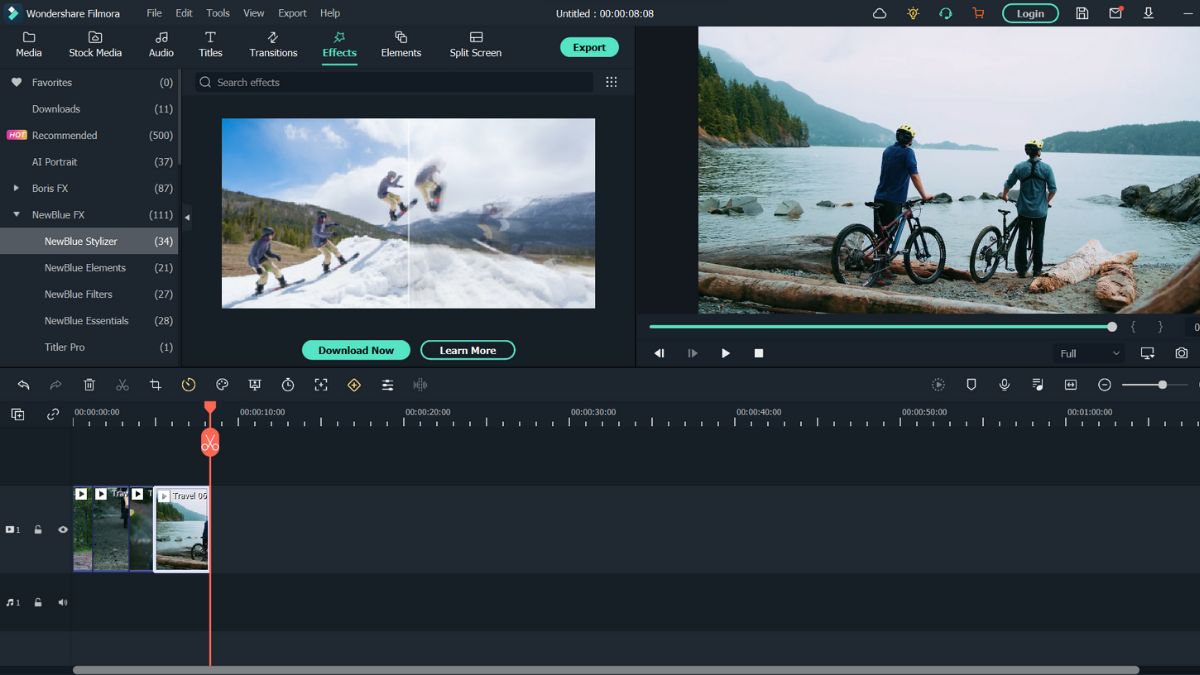The width and height of the screenshot is (1200, 675).
Task: Open the Audio Mixer icon
Action: tap(1037, 384)
